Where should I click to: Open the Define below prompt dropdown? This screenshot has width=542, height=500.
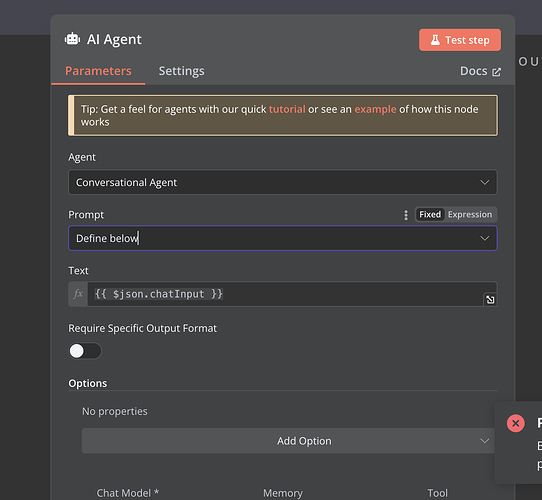pos(283,238)
